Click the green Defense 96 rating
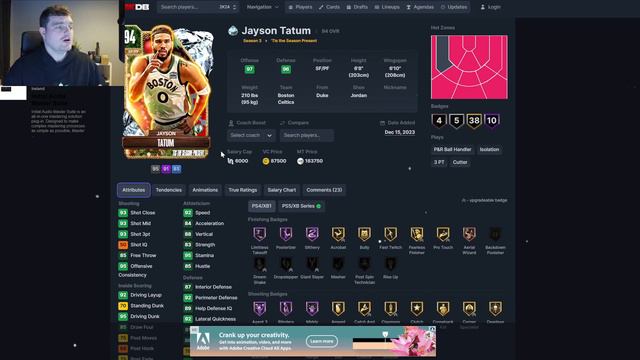This screenshot has width=640, height=360. [x=286, y=69]
